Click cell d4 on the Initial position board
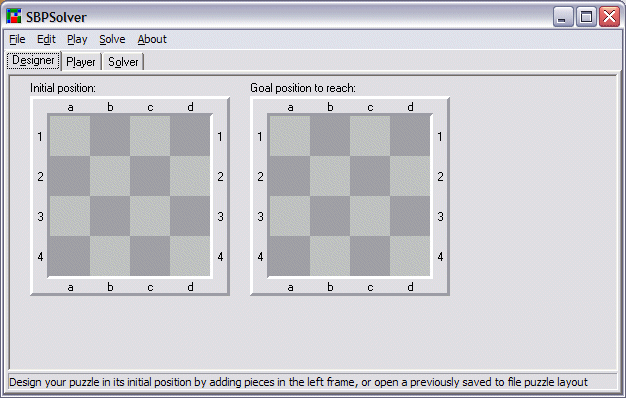Screen dimensions: 626x398 tap(190, 255)
